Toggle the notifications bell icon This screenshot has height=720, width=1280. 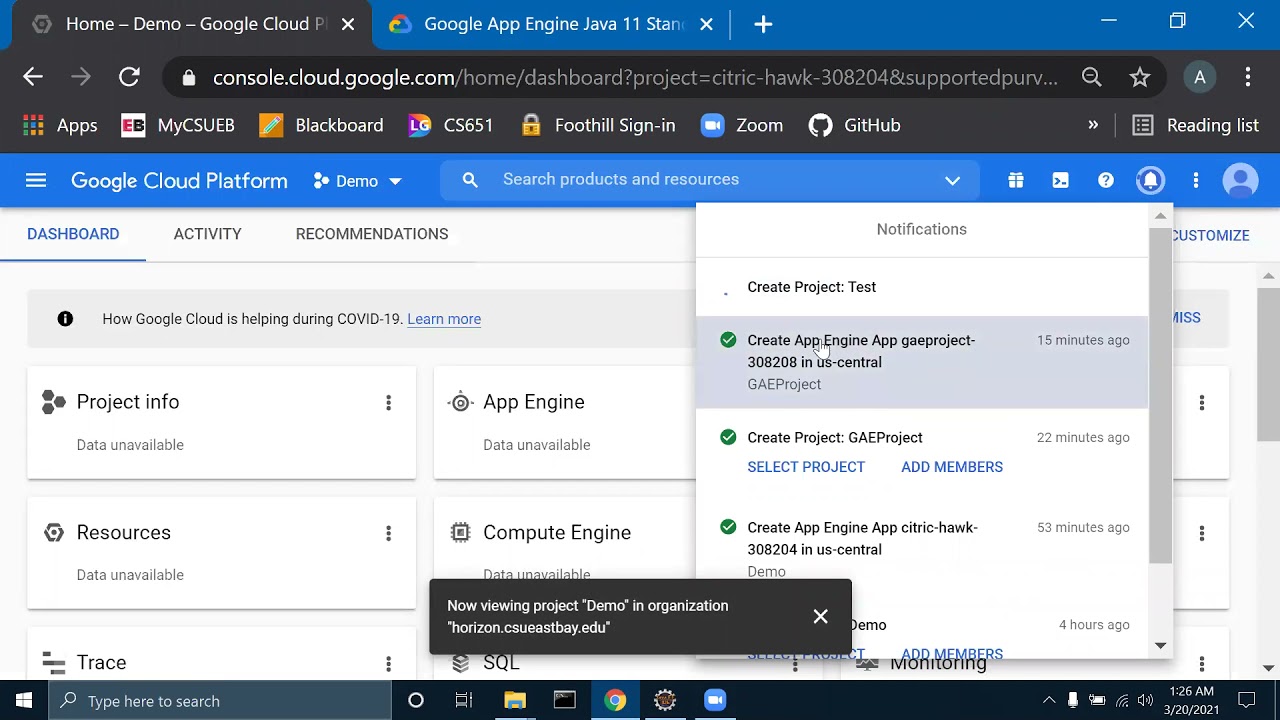(x=1150, y=180)
